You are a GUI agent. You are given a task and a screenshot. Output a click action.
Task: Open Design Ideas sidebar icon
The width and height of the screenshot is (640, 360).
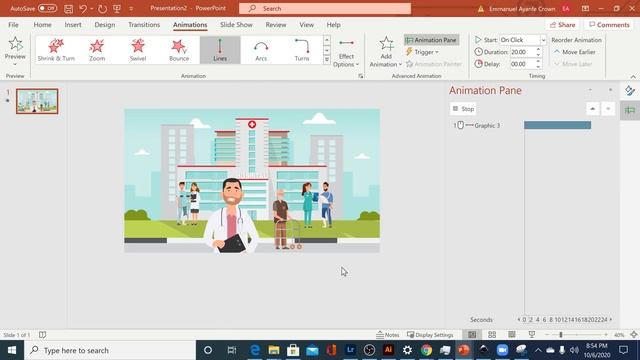(630, 91)
